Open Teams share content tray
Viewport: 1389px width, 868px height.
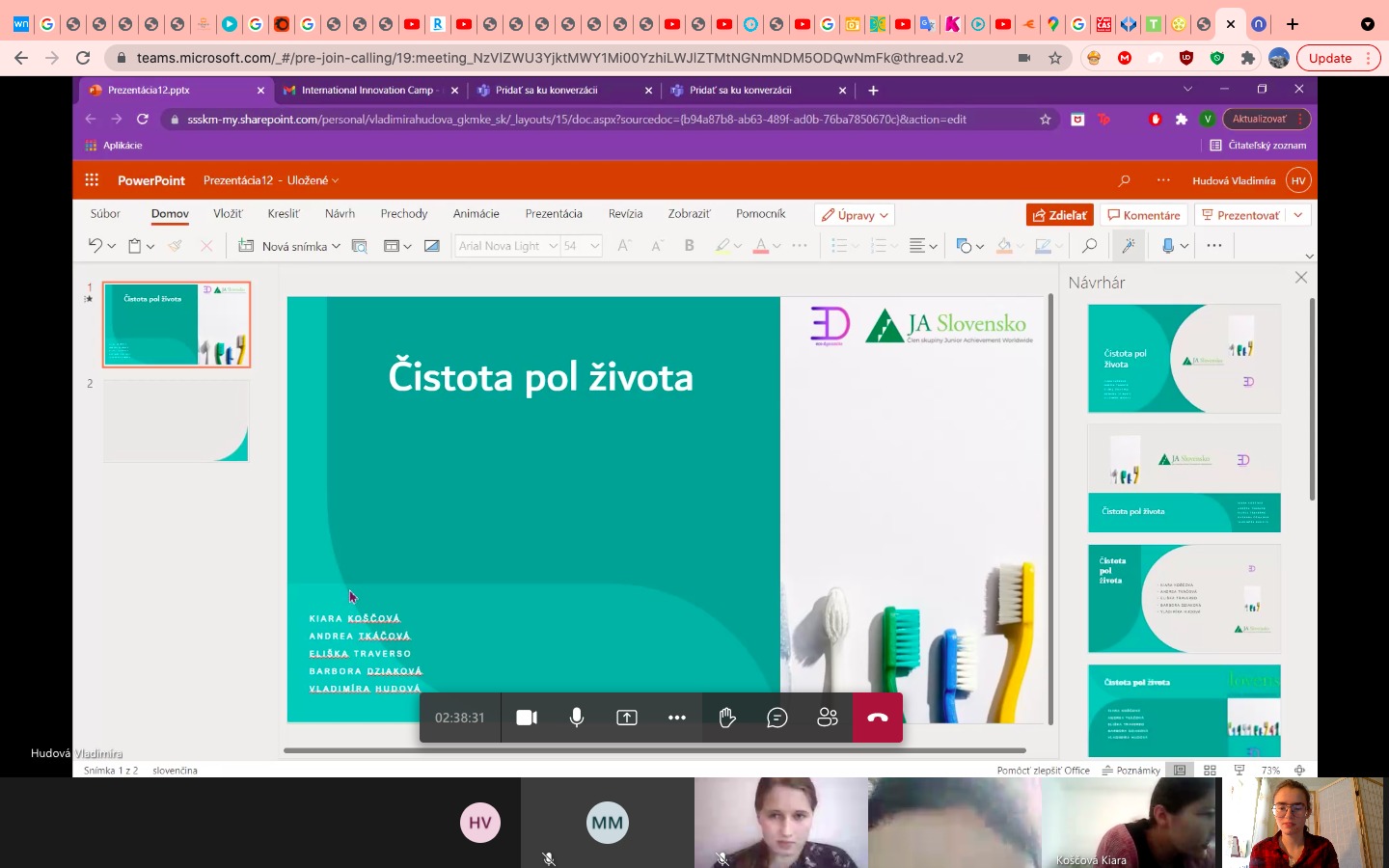(x=627, y=718)
